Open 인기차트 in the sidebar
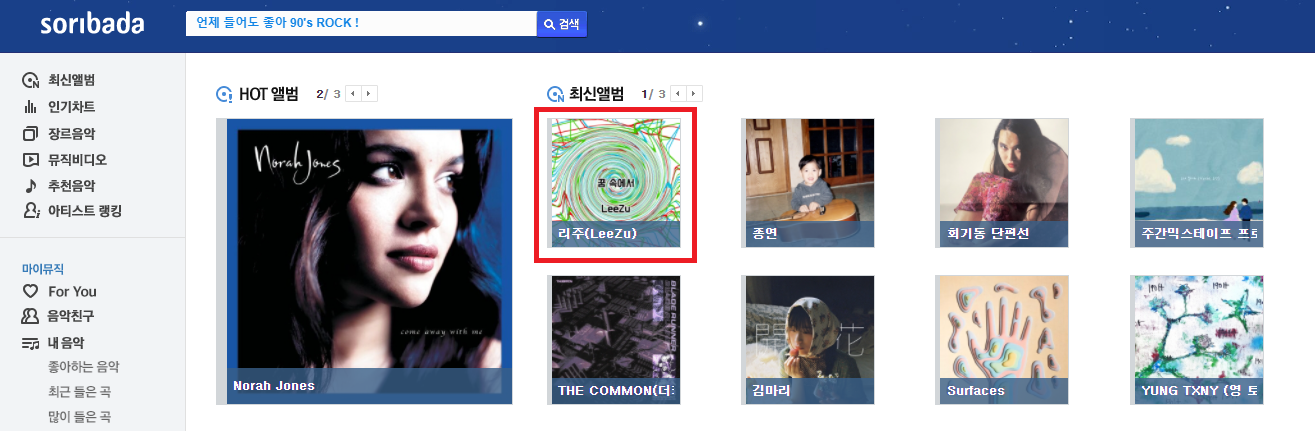Image resolution: width=1315 pixels, height=431 pixels. (71, 107)
